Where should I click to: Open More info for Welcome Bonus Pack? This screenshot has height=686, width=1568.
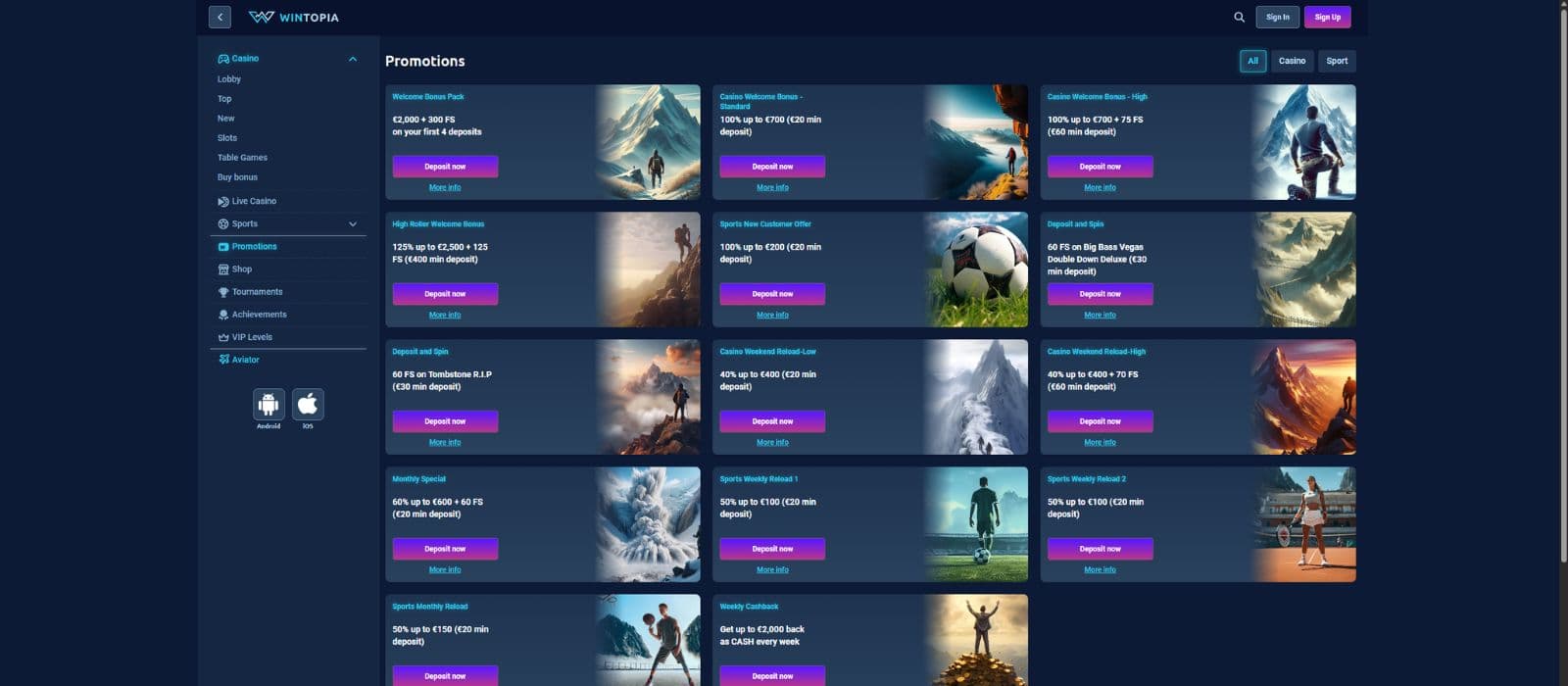(x=445, y=187)
